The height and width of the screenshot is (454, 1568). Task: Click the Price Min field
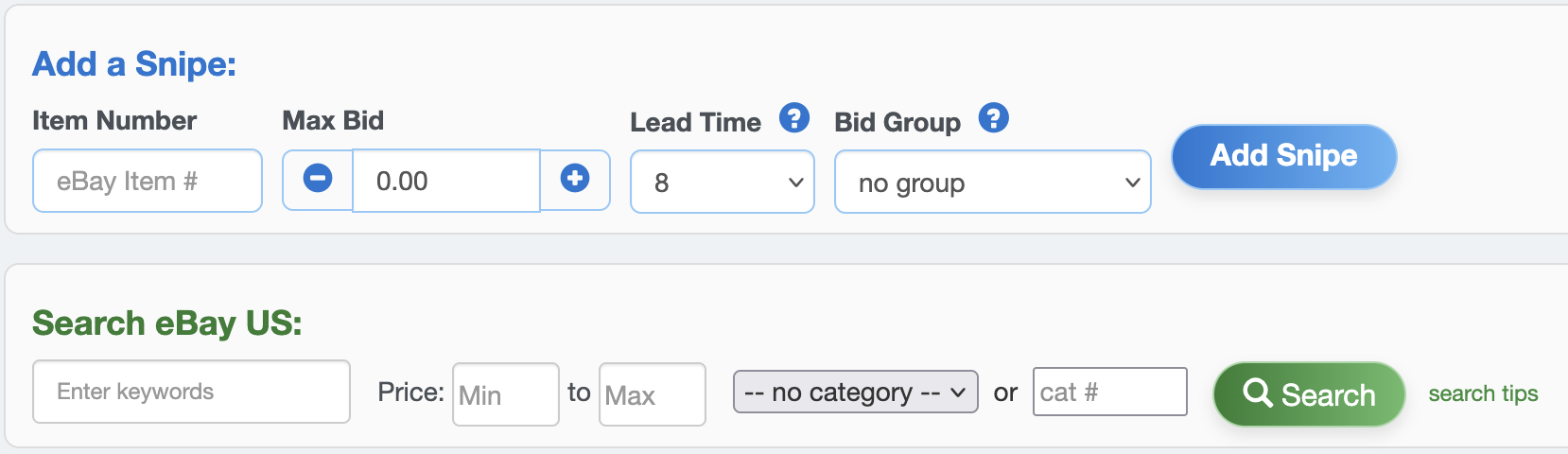pos(506,394)
